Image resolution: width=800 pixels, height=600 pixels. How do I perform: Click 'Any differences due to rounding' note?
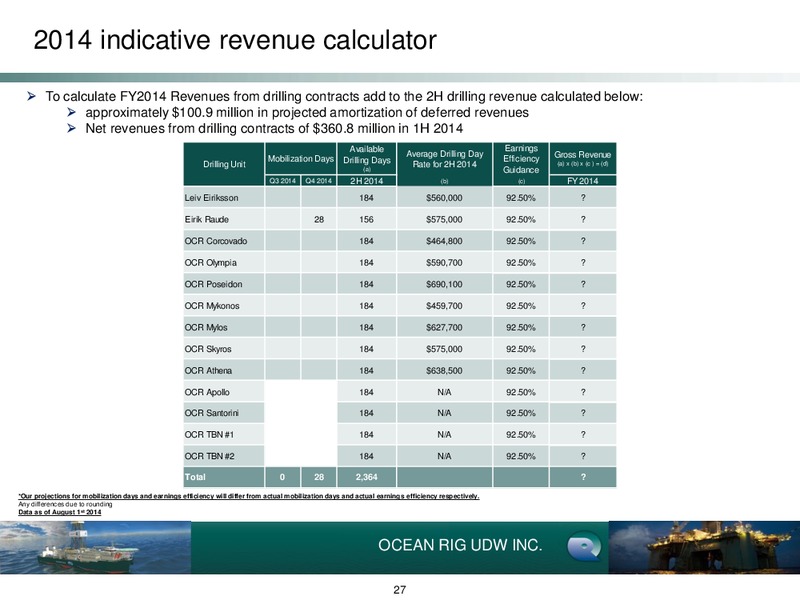point(65,504)
